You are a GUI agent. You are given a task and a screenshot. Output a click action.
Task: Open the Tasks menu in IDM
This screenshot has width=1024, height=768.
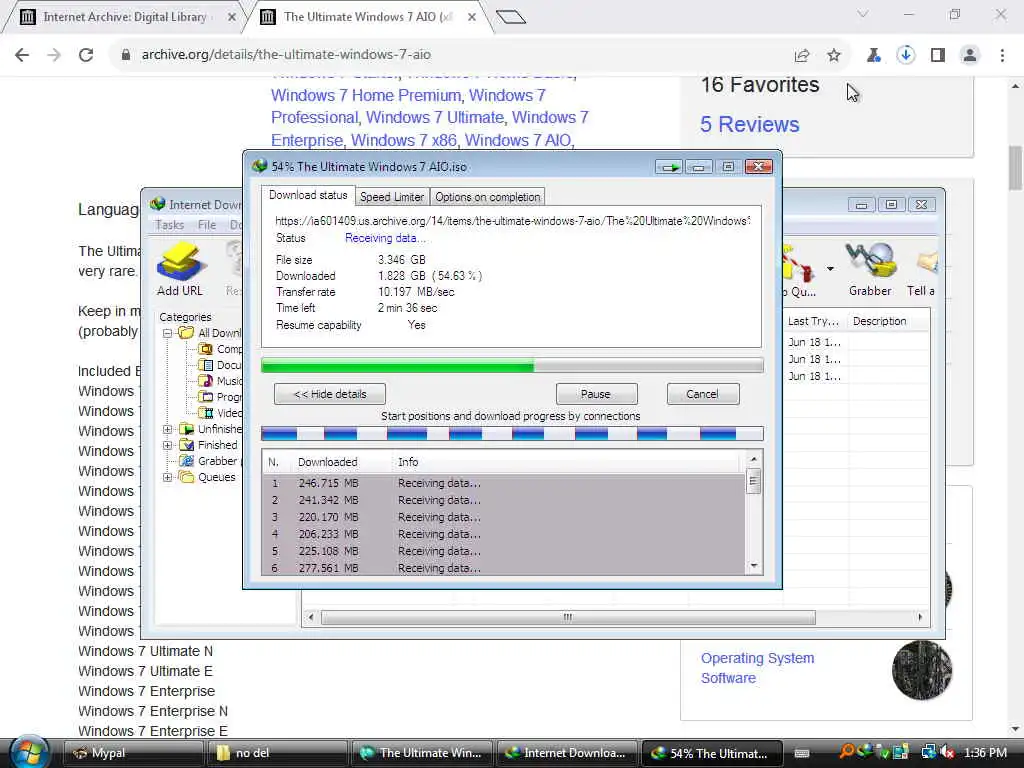(169, 225)
